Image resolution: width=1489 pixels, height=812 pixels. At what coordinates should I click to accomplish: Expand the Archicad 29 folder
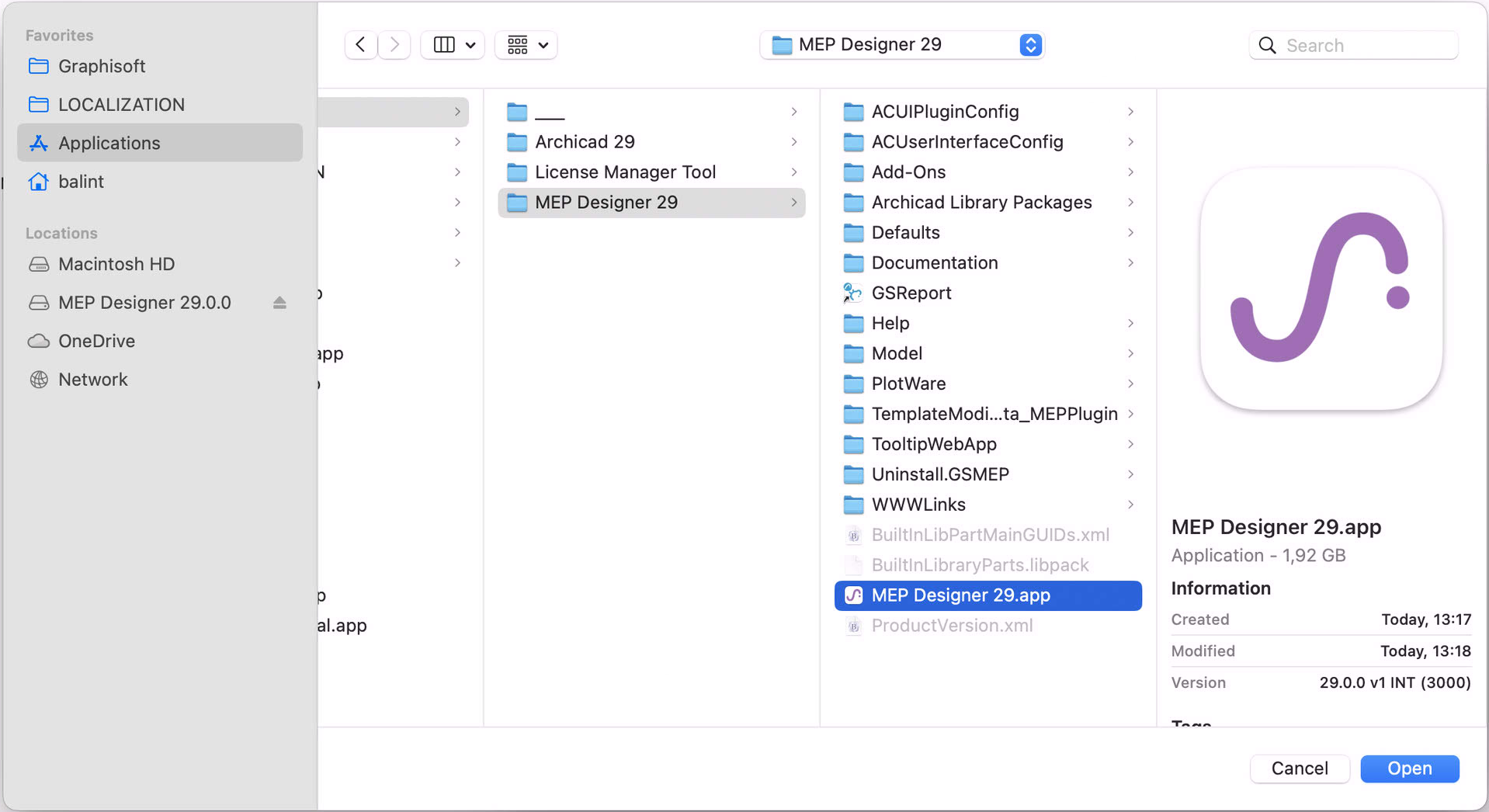pyautogui.click(x=793, y=142)
